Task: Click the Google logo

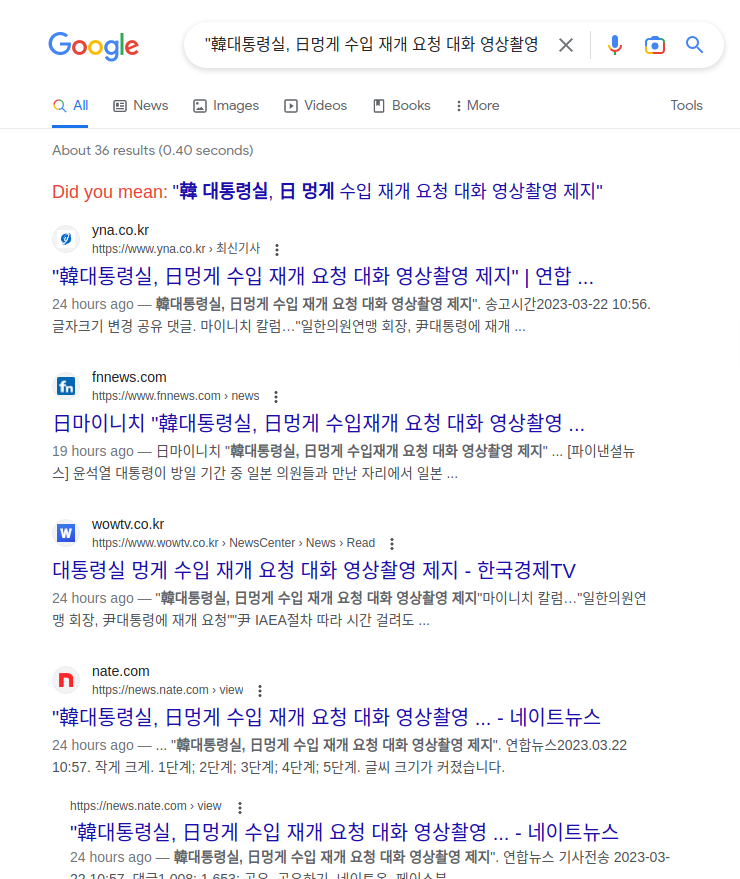Action: (93, 46)
